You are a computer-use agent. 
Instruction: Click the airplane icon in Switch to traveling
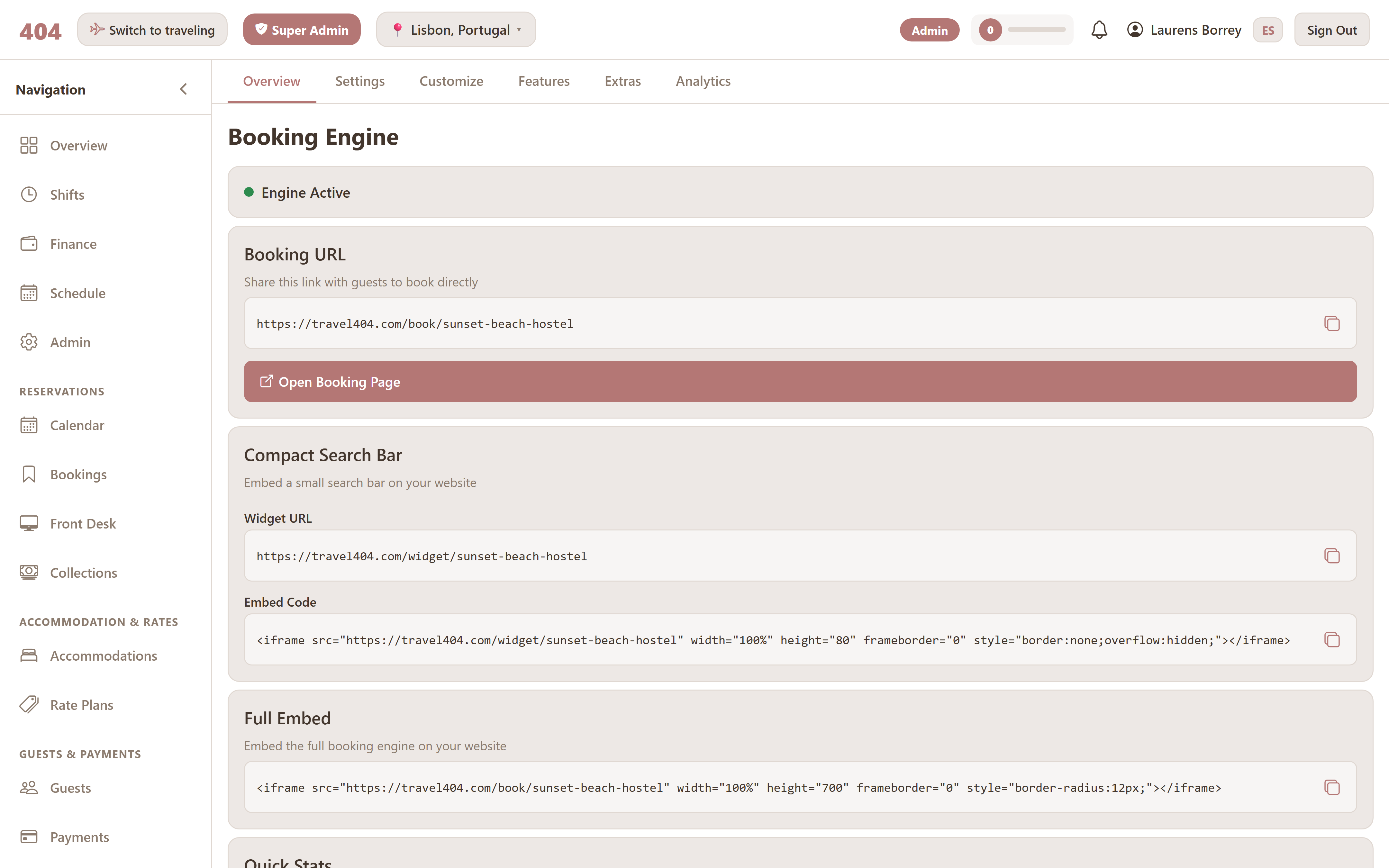click(97, 29)
